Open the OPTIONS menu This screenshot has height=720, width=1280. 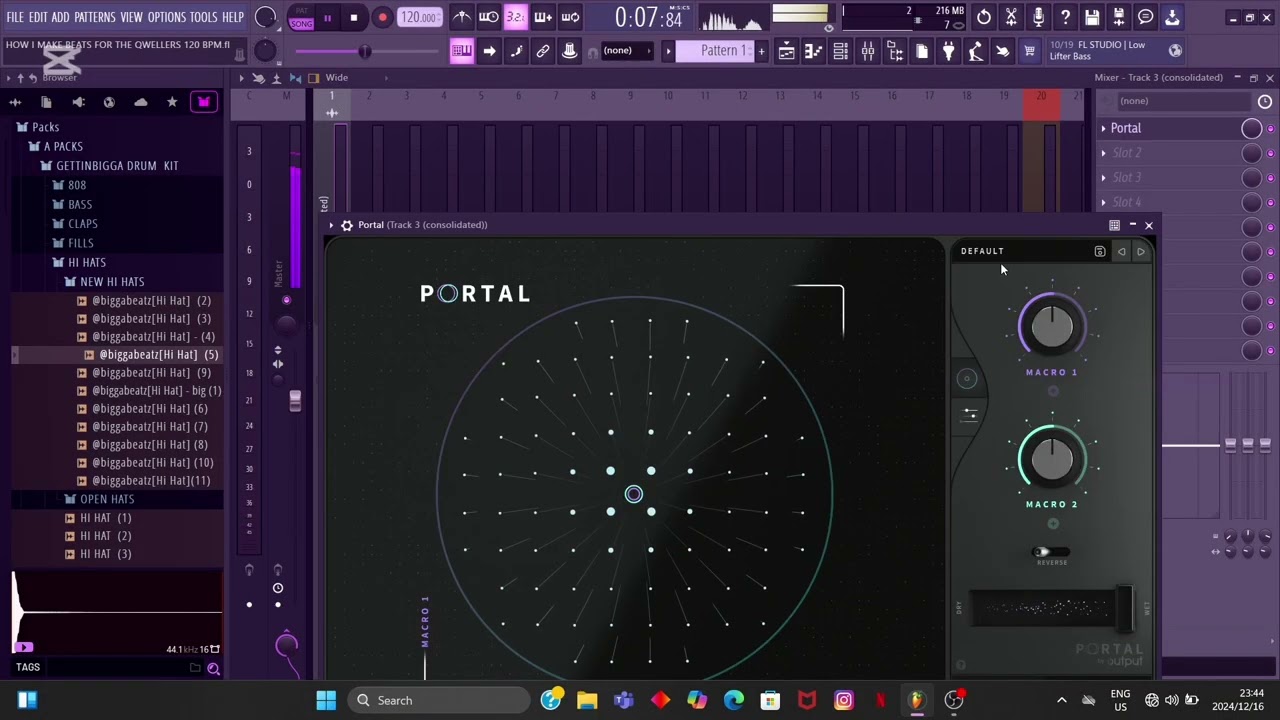pos(167,18)
